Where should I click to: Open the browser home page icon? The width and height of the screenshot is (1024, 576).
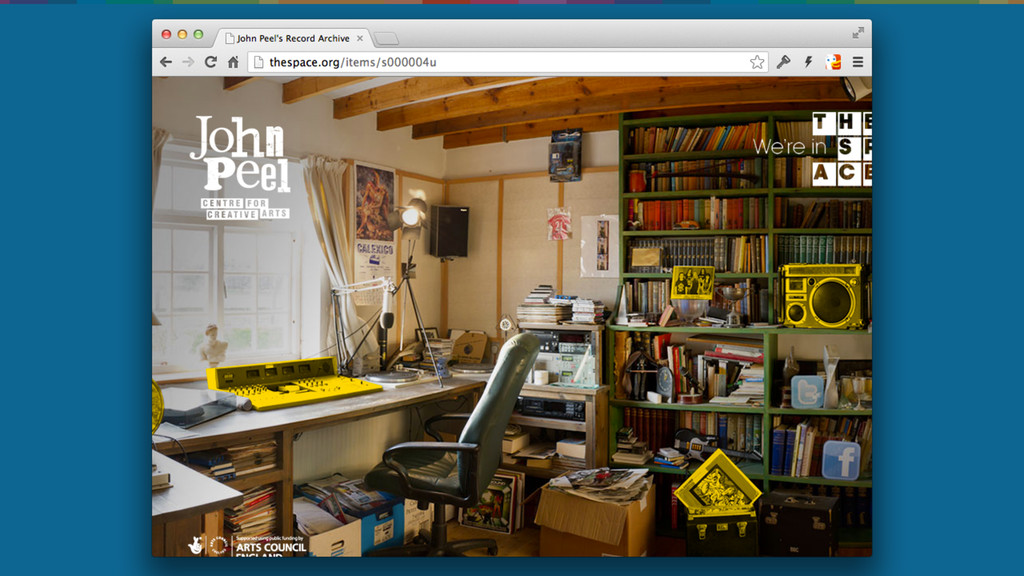(x=233, y=62)
